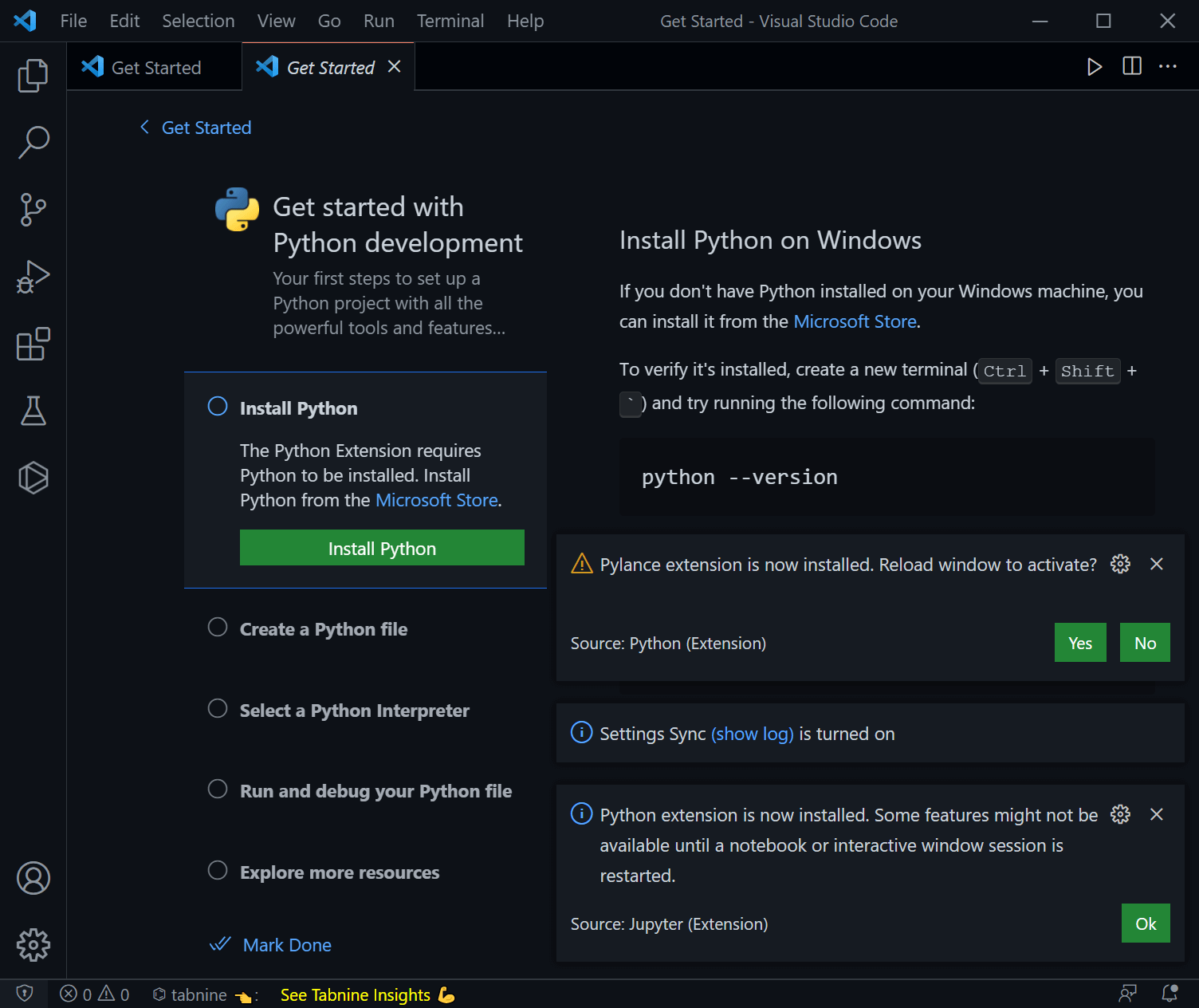
Task: Click See Tabnine Insights in status bar
Action: tap(368, 994)
